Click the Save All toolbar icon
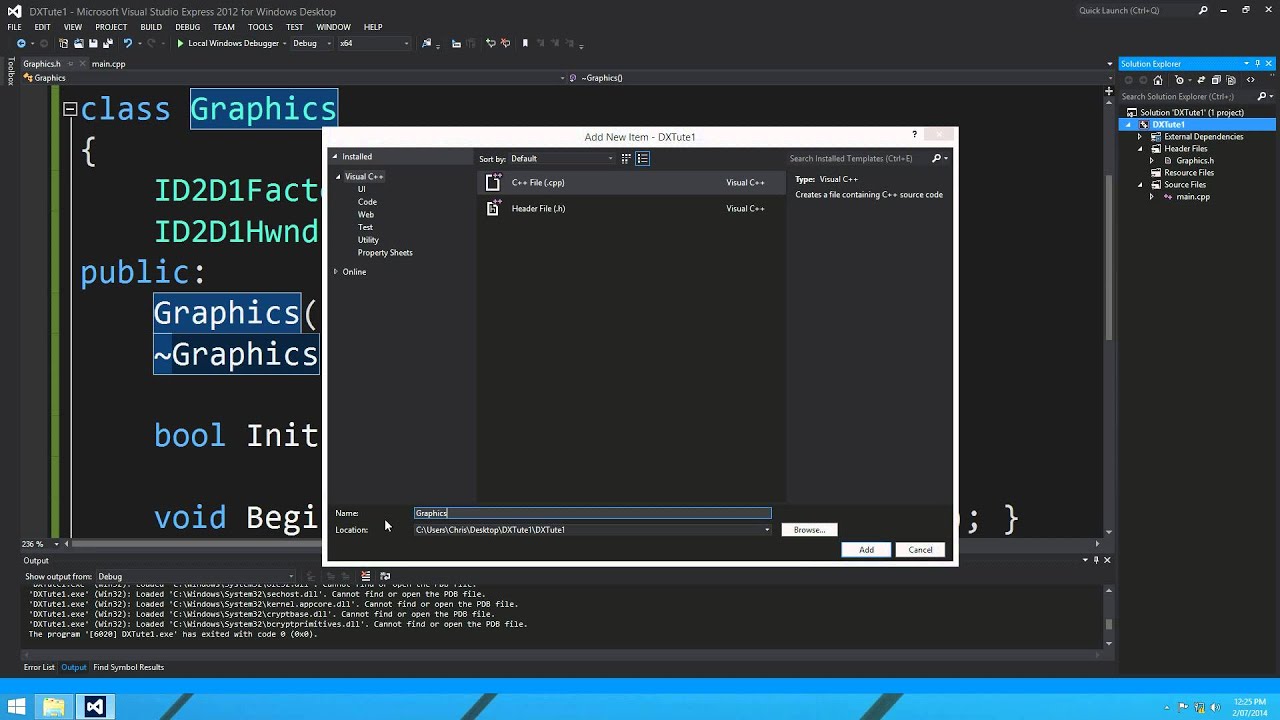 pyautogui.click(x=108, y=44)
